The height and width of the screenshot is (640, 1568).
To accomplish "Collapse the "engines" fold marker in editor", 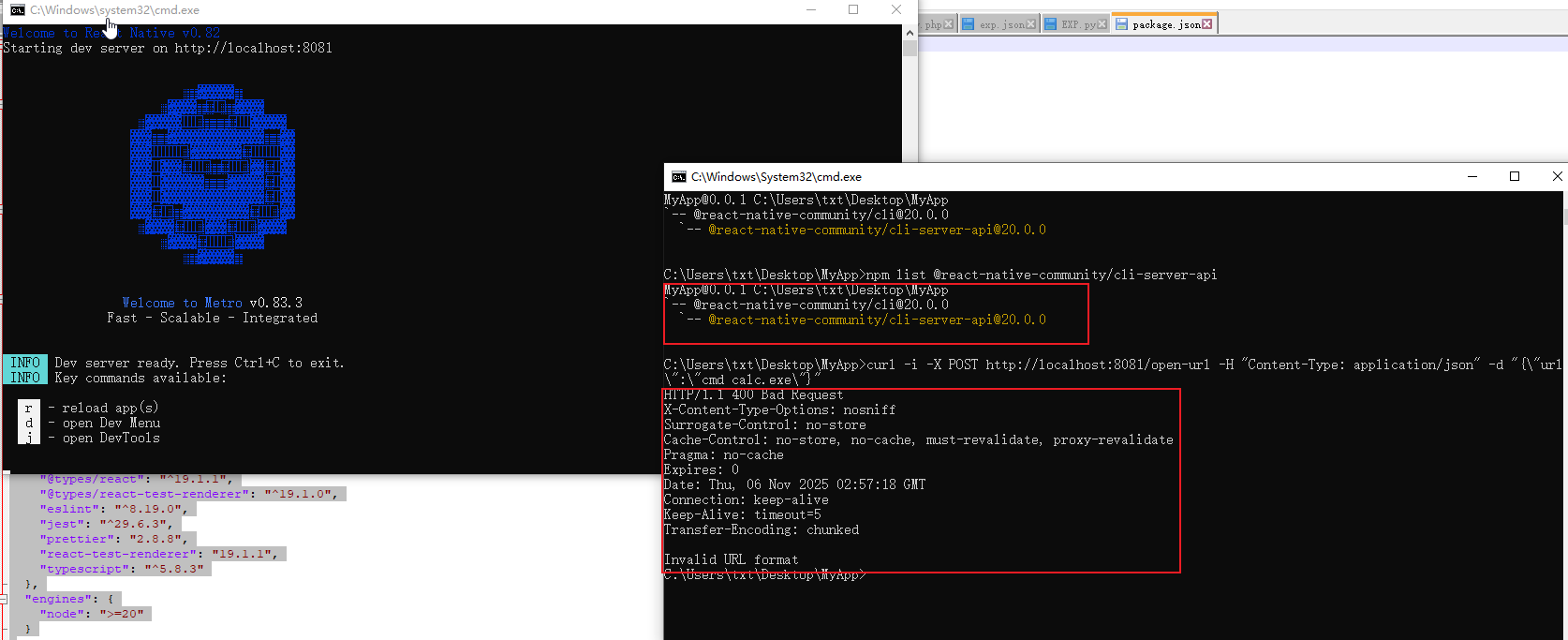I will (x=4, y=599).
